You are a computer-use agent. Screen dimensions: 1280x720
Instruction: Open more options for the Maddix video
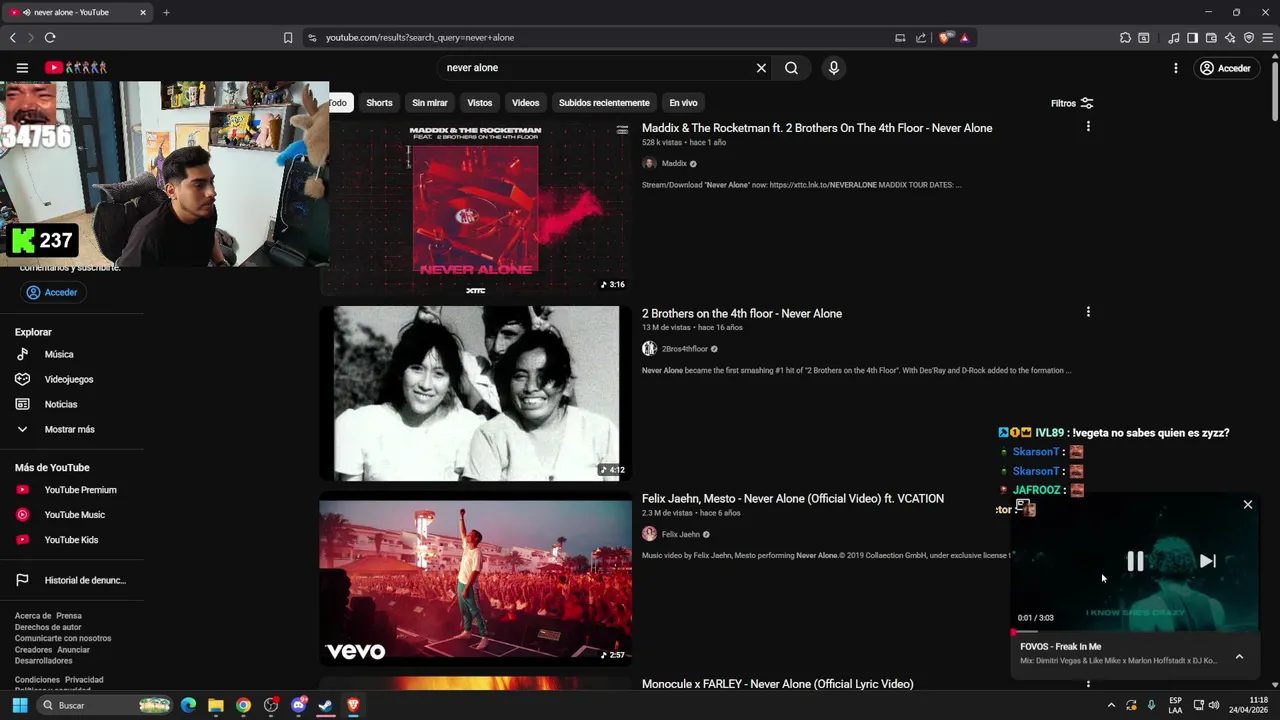(x=1088, y=127)
